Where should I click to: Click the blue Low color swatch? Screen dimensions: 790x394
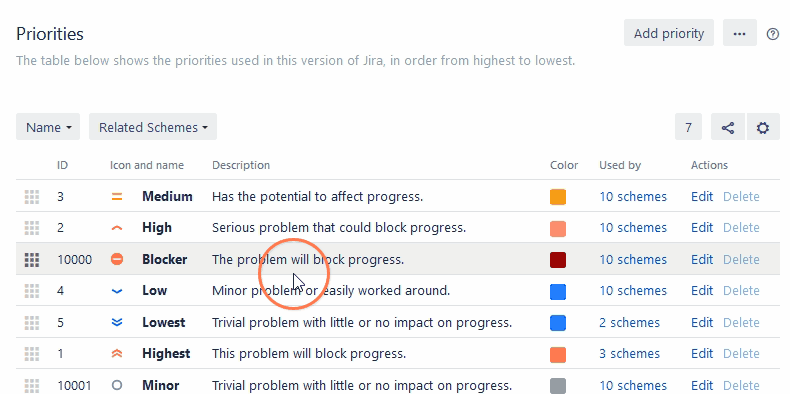[558, 291]
